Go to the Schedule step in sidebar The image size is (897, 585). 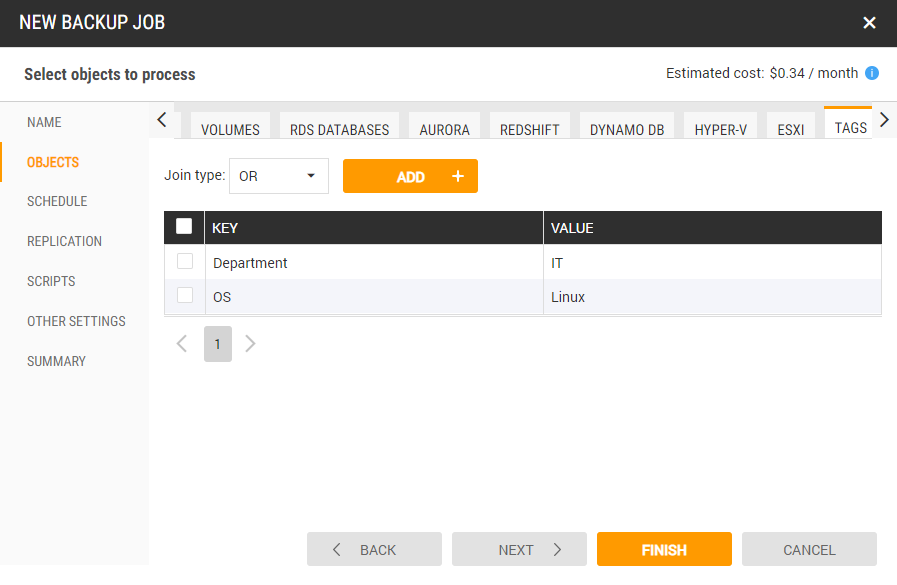[57, 201]
